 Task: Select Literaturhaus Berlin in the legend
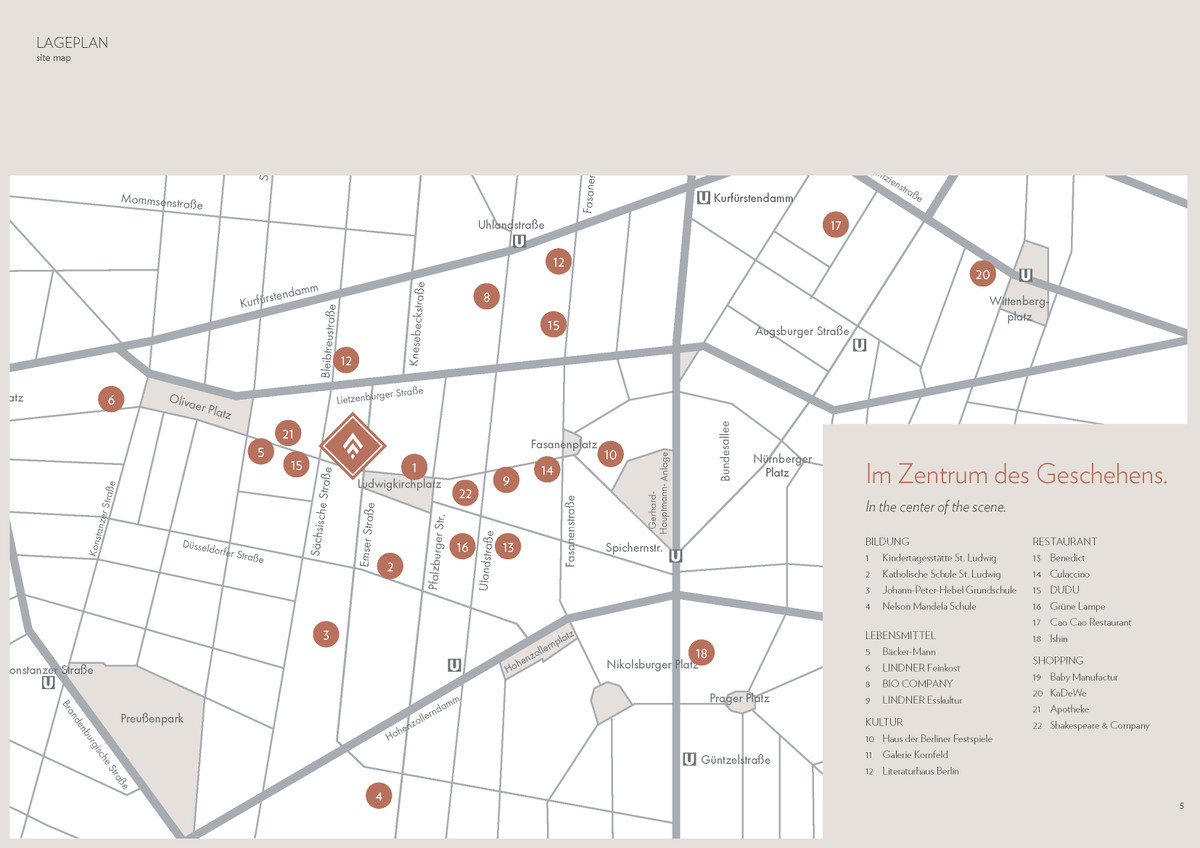[x=920, y=771]
